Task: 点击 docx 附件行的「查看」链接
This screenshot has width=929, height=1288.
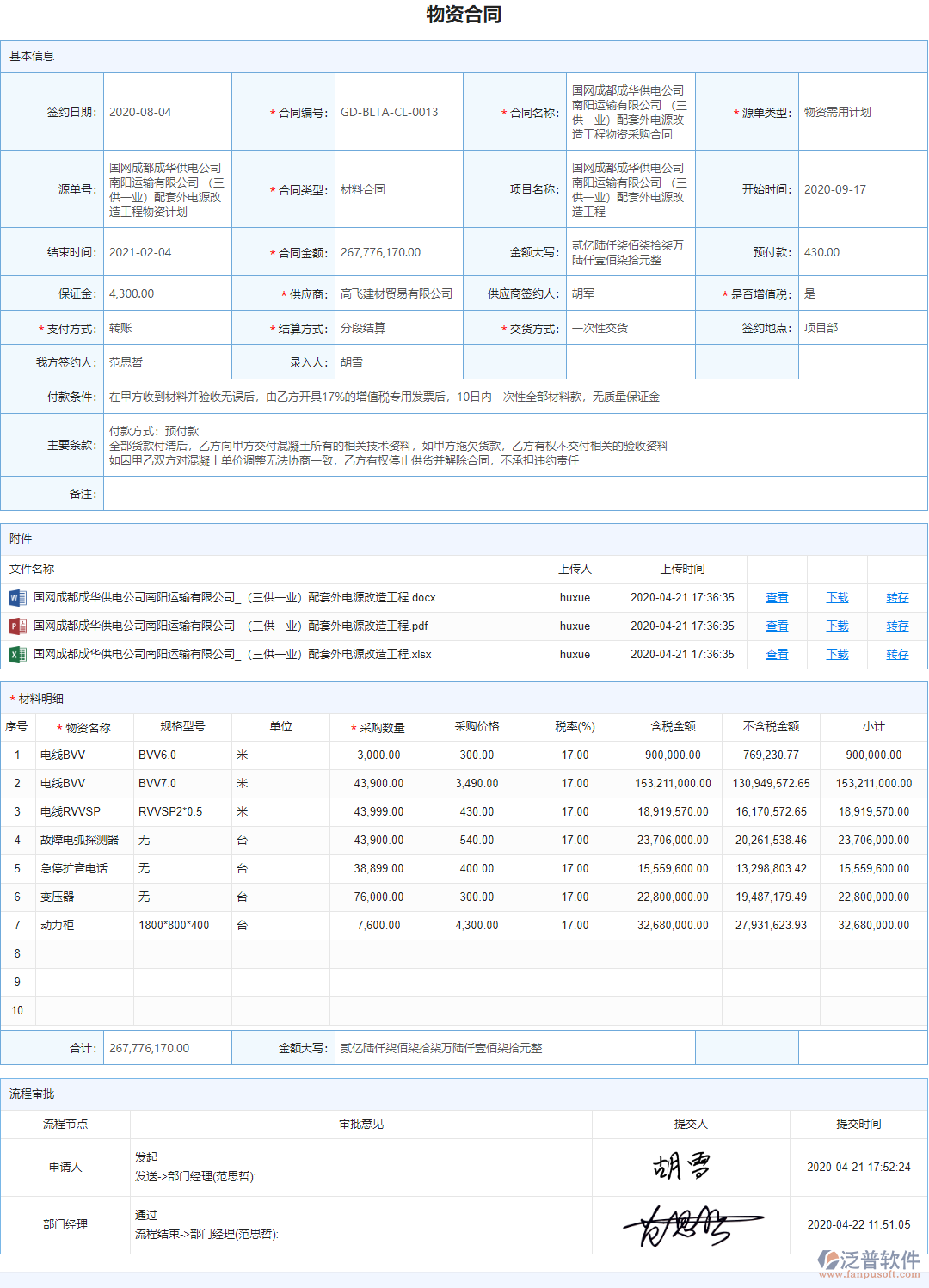Action: click(777, 597)
